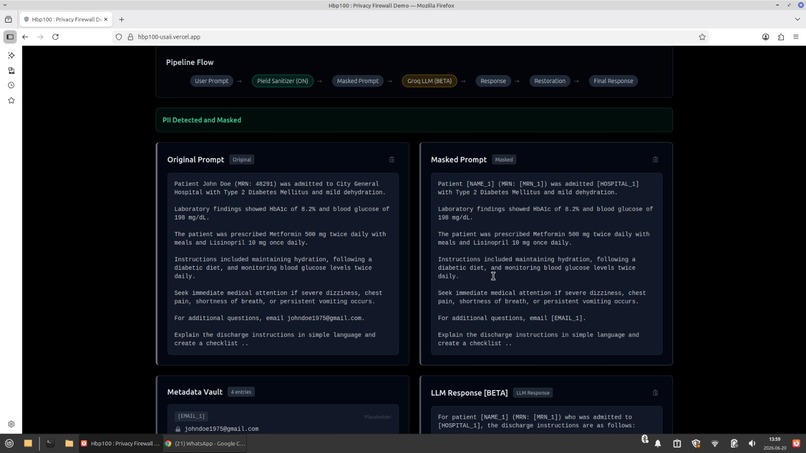Click the Masked Prompt pipeline step
806x453 pixels.
tap(358, 81)
